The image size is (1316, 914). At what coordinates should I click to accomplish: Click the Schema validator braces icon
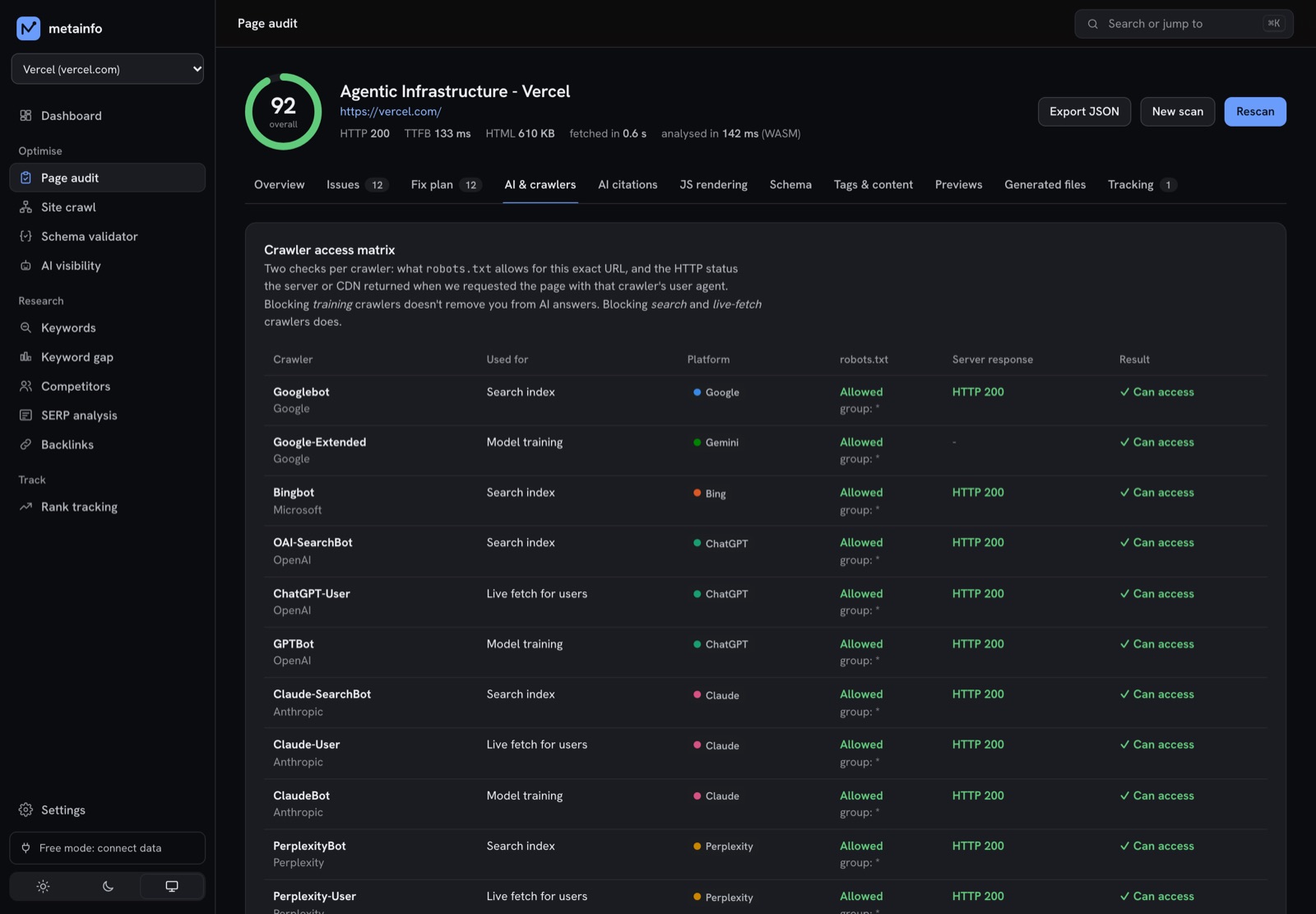click(x=25, y=236)
